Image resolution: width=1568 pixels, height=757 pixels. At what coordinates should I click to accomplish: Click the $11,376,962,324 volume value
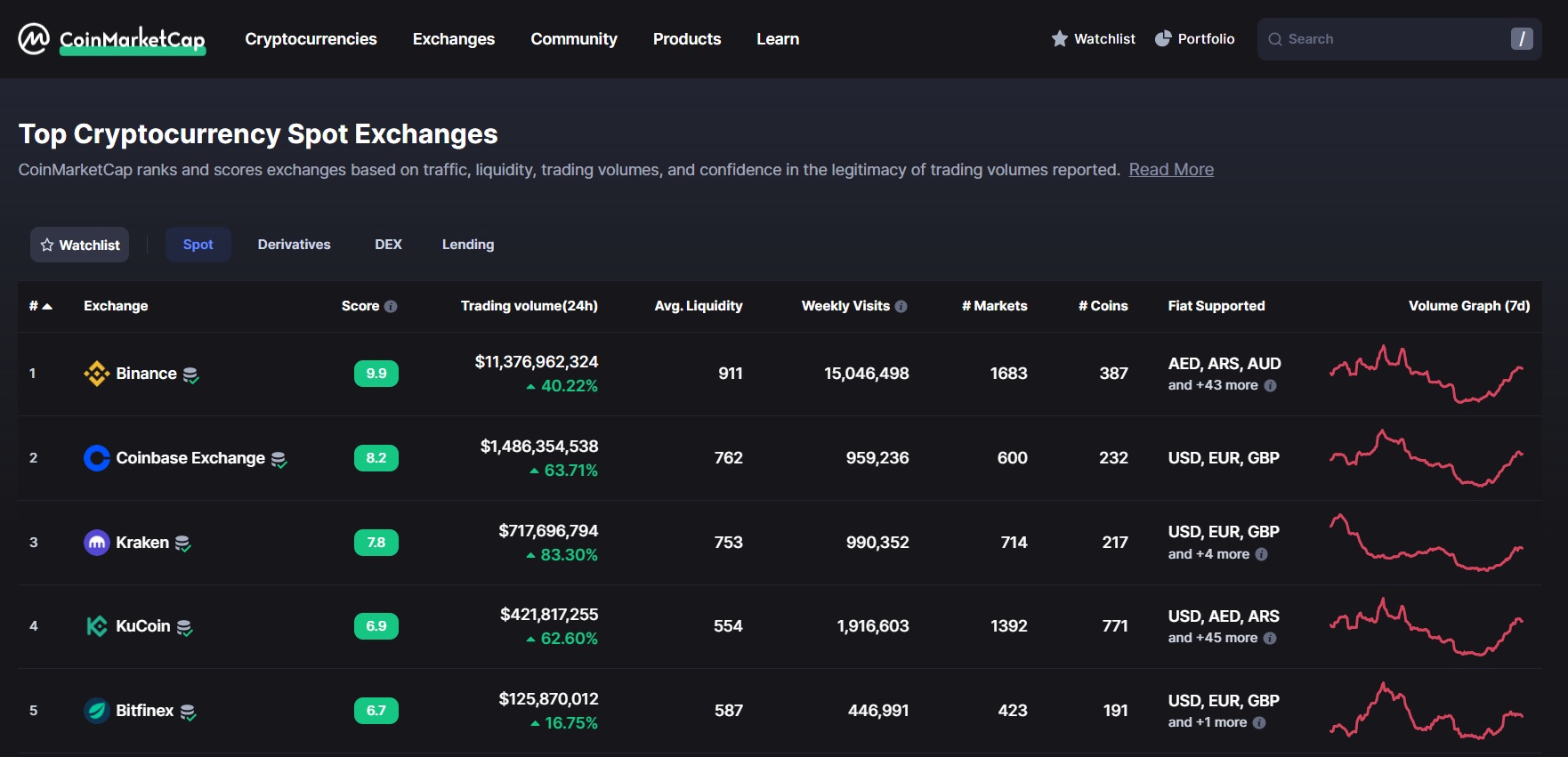pyautogui.click(x=537, y=362)
